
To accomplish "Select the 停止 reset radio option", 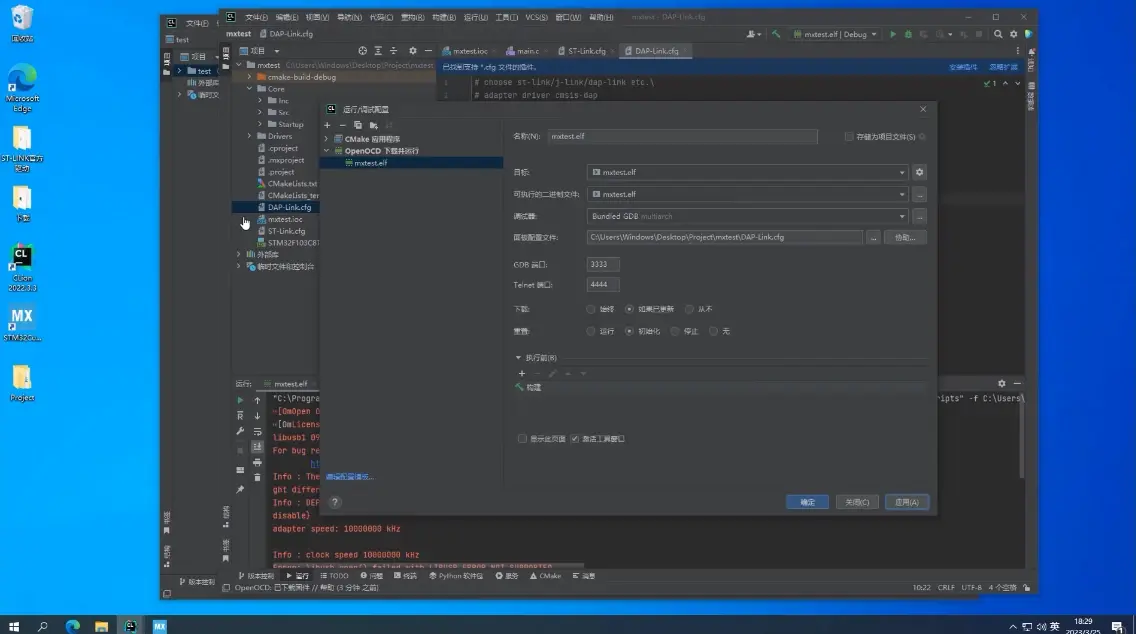I will [676, 330].
